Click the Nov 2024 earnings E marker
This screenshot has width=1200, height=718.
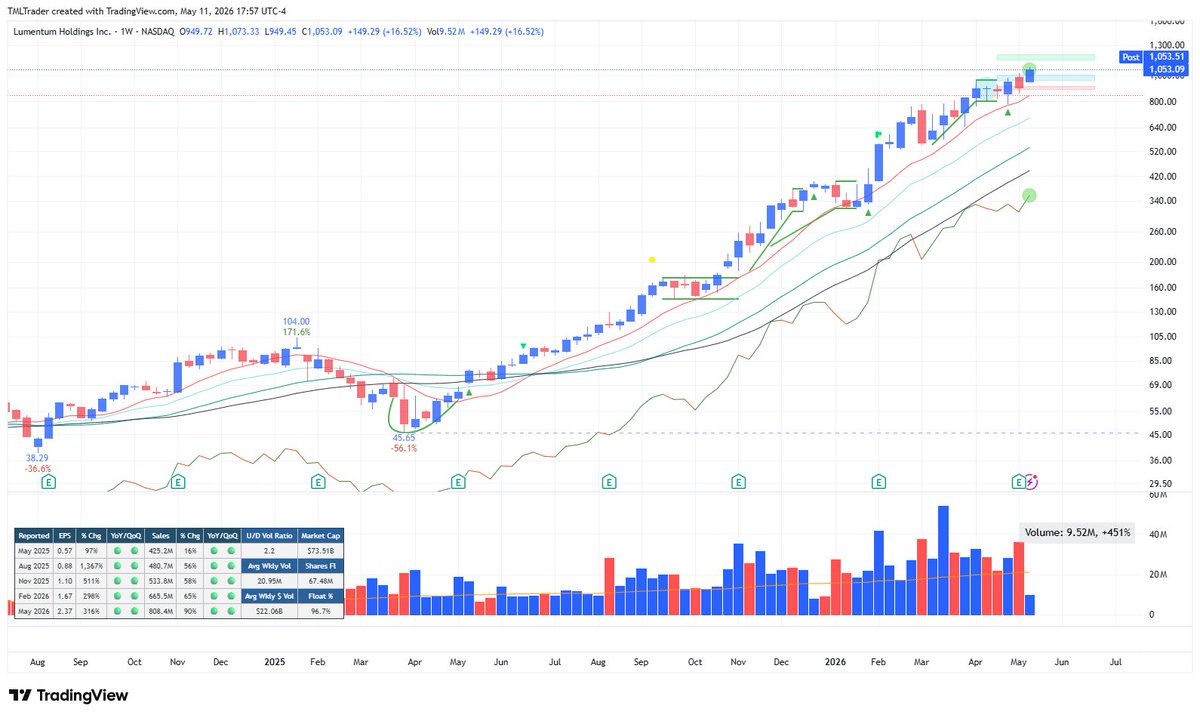point(178,482)
